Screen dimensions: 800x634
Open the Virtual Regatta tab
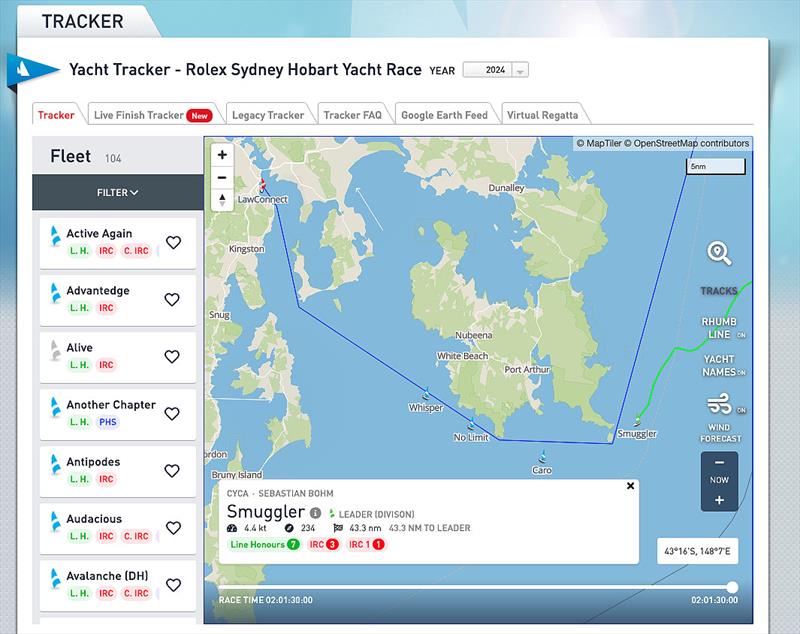(x=542, y=115)
